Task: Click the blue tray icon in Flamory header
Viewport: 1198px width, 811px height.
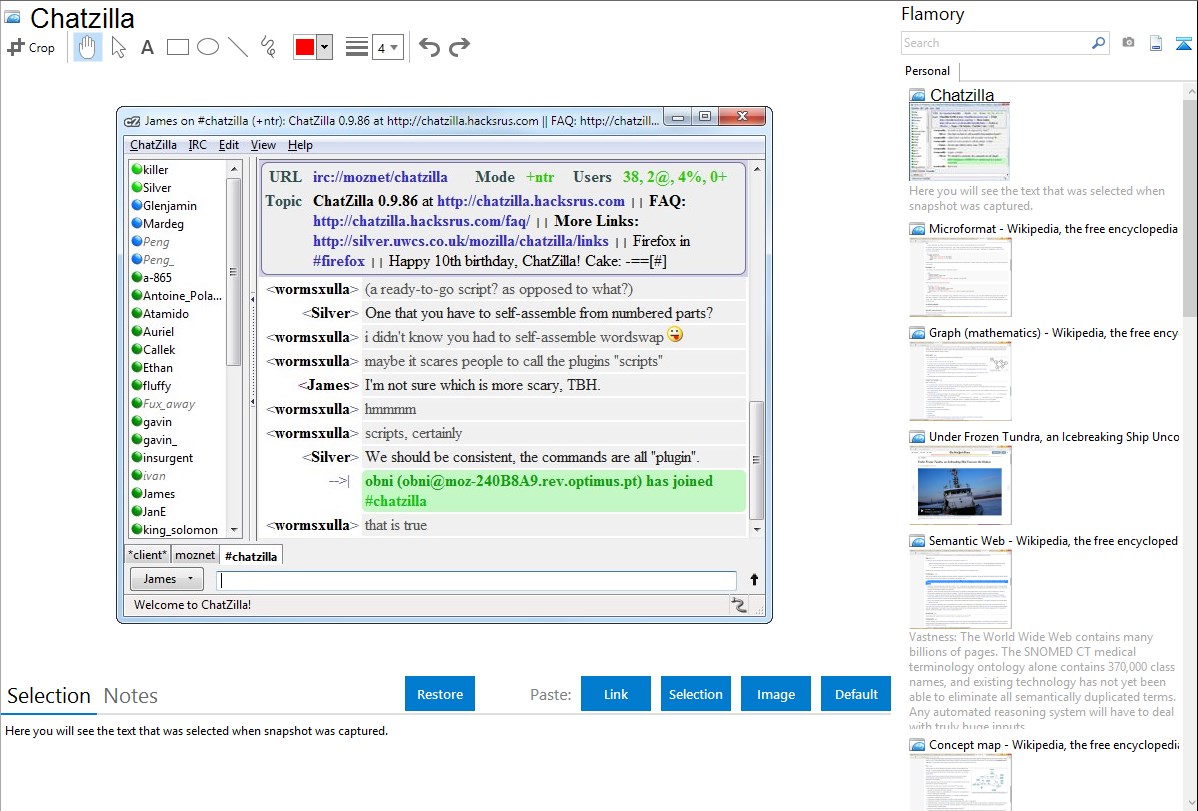Action: [x=1183, y=43]
